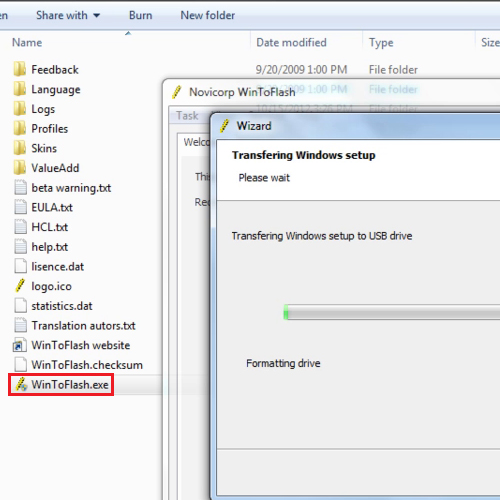Click the lisence.dat file icon
500x500 pixels.
[x=20, y=266]
